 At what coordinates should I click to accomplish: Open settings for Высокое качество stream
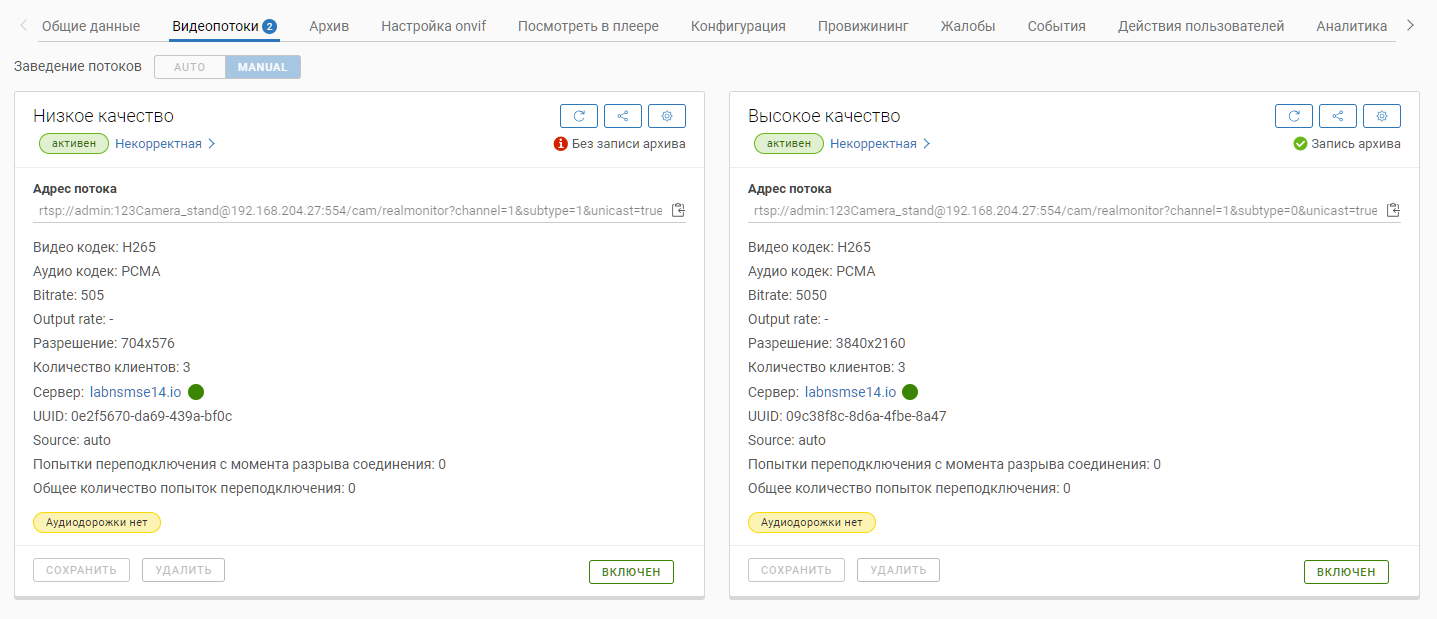tap(1382, 116)
